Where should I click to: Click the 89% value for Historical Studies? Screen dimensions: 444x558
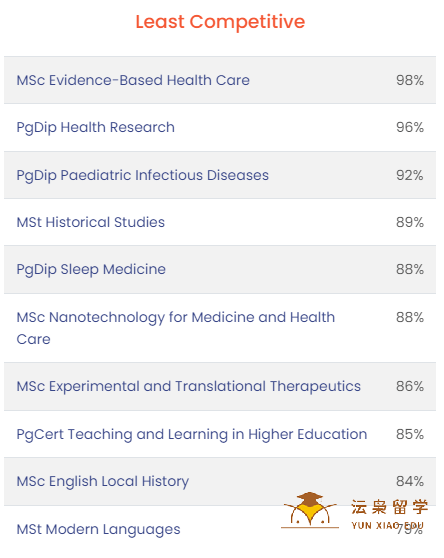[x=410, y=222]
